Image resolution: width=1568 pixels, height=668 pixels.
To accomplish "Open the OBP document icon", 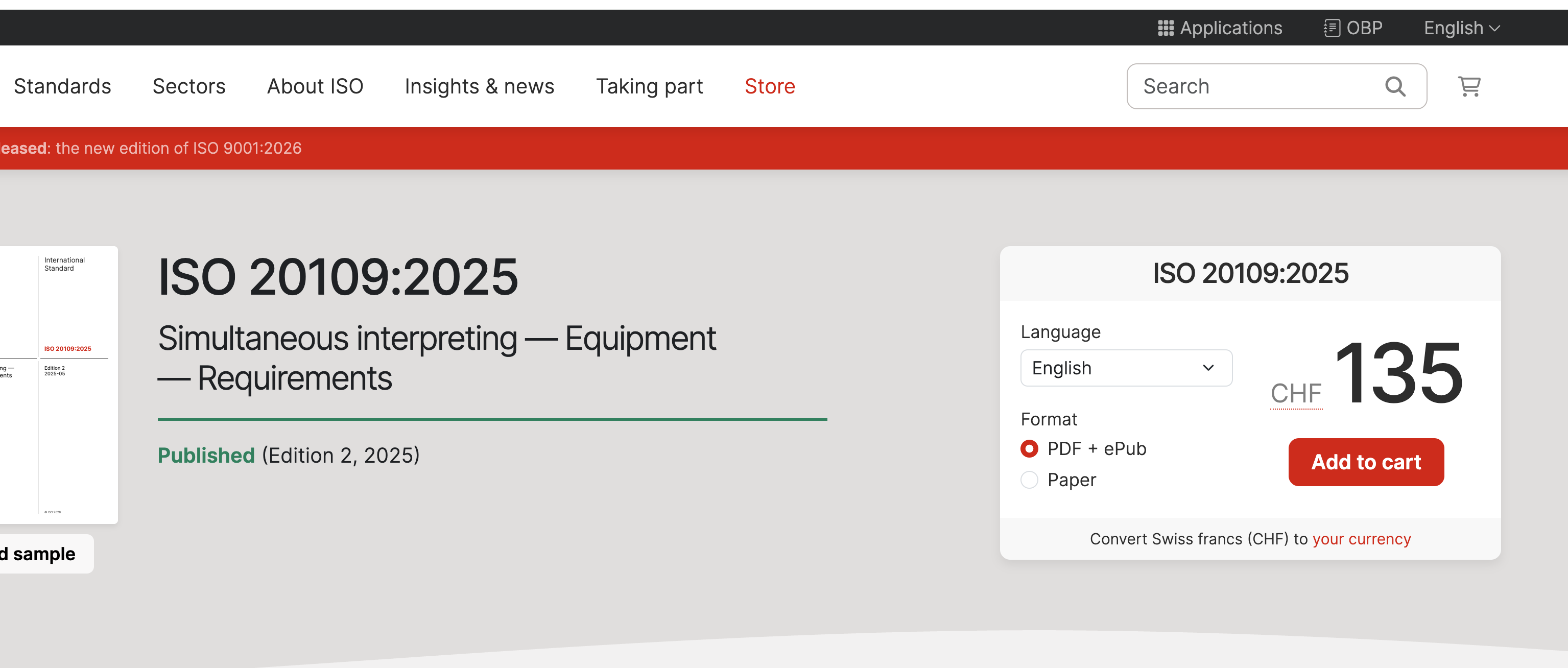I will point(1331,28).
